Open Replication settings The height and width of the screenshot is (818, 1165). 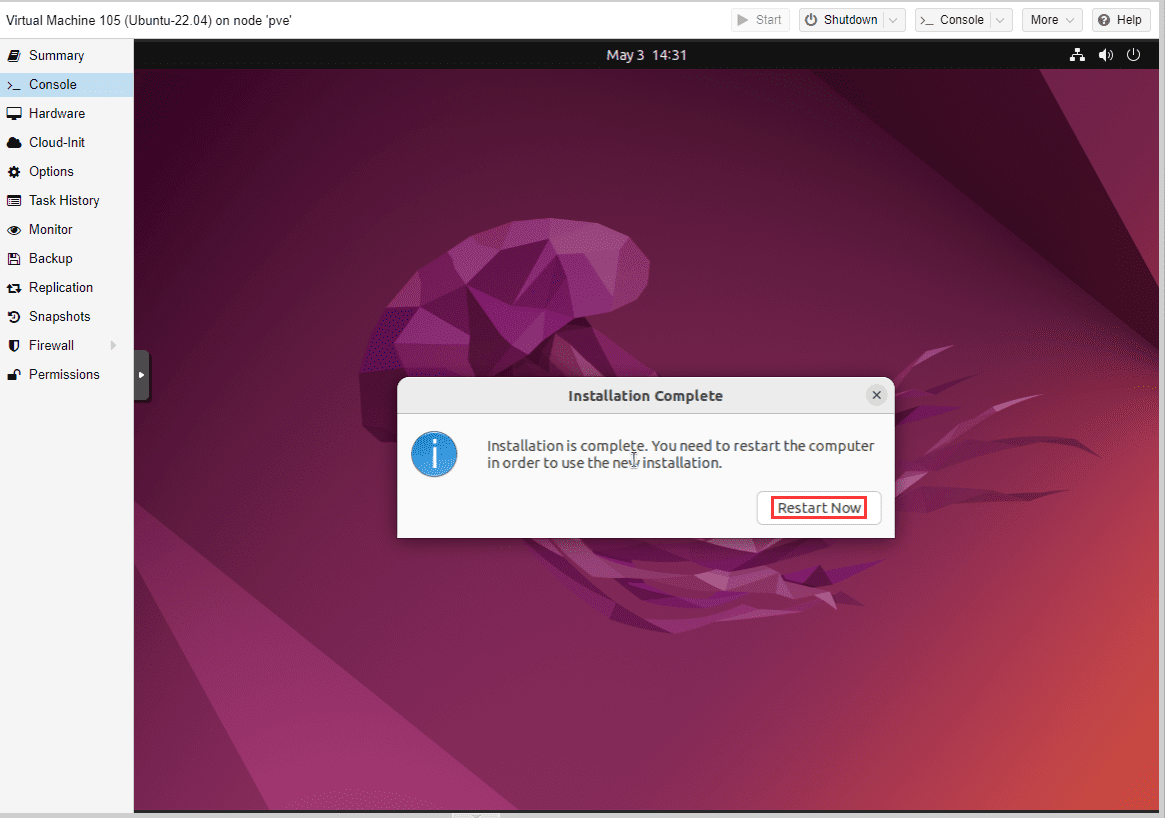click(66, 288)
